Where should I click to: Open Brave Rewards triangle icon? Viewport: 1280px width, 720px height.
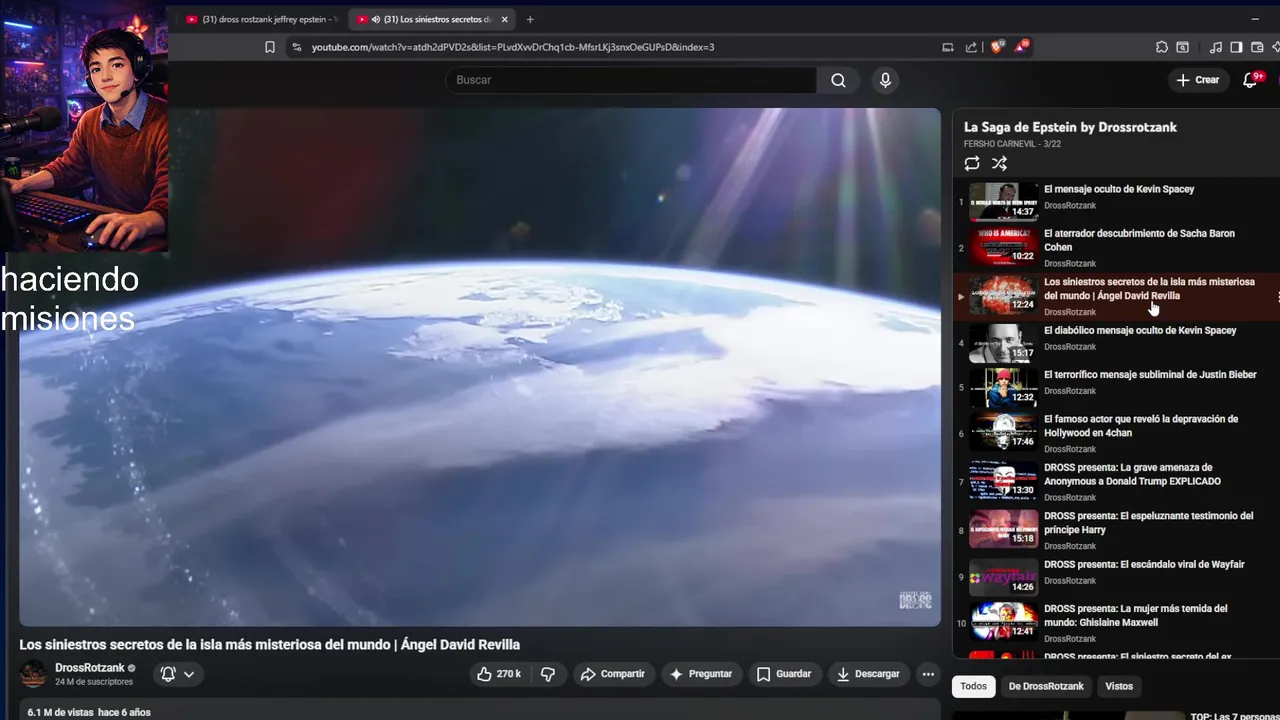tap(1022, 46)
